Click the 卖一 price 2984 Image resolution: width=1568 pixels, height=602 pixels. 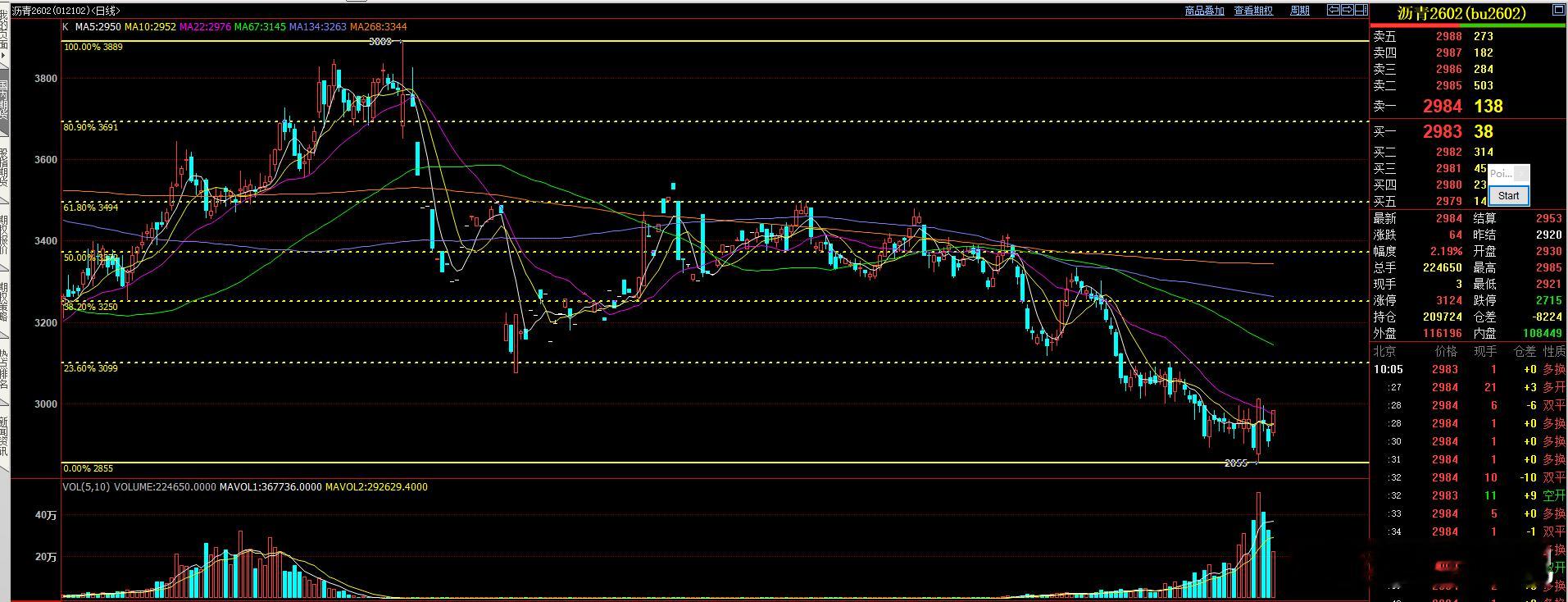1442,106
